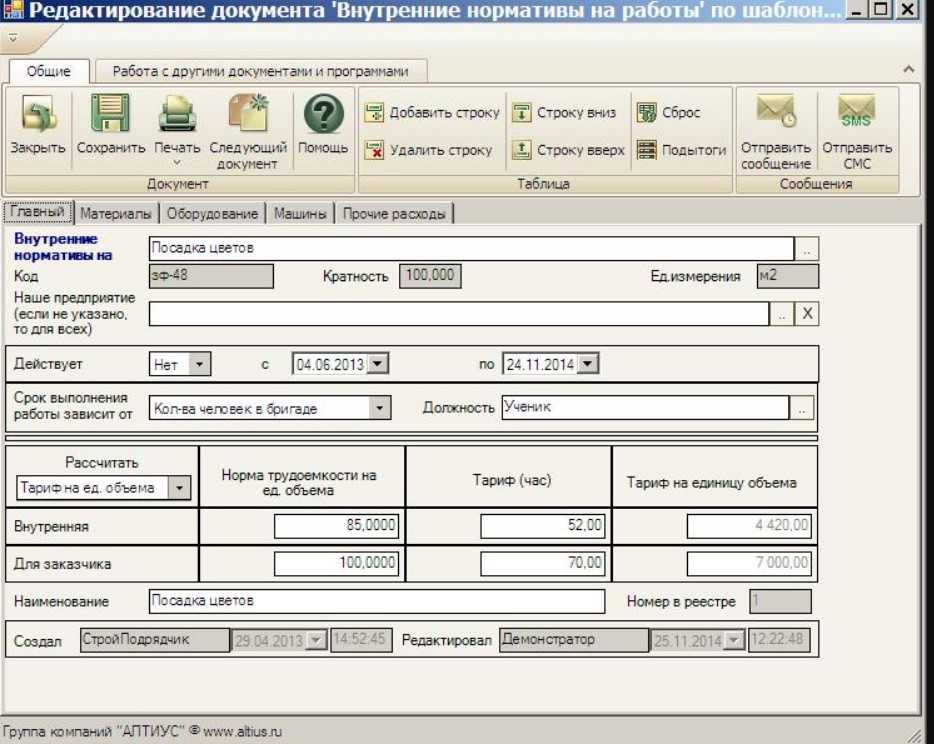The height and width of the screenshot is (744, 934).
Task: Move row down with Строку вниз
Action: [x=522, y=113]
